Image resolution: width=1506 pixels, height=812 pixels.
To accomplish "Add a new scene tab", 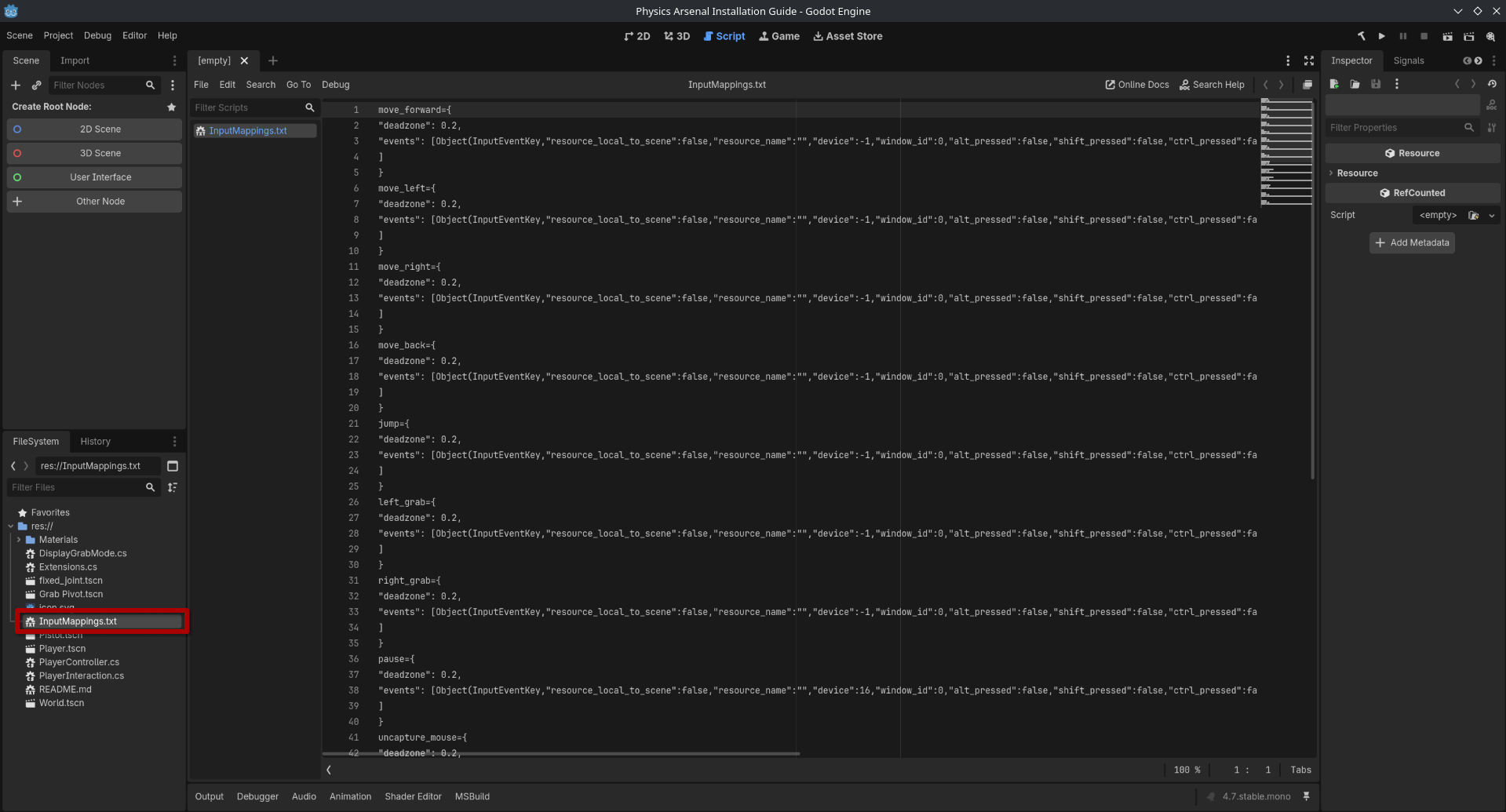I will point(273,60).
